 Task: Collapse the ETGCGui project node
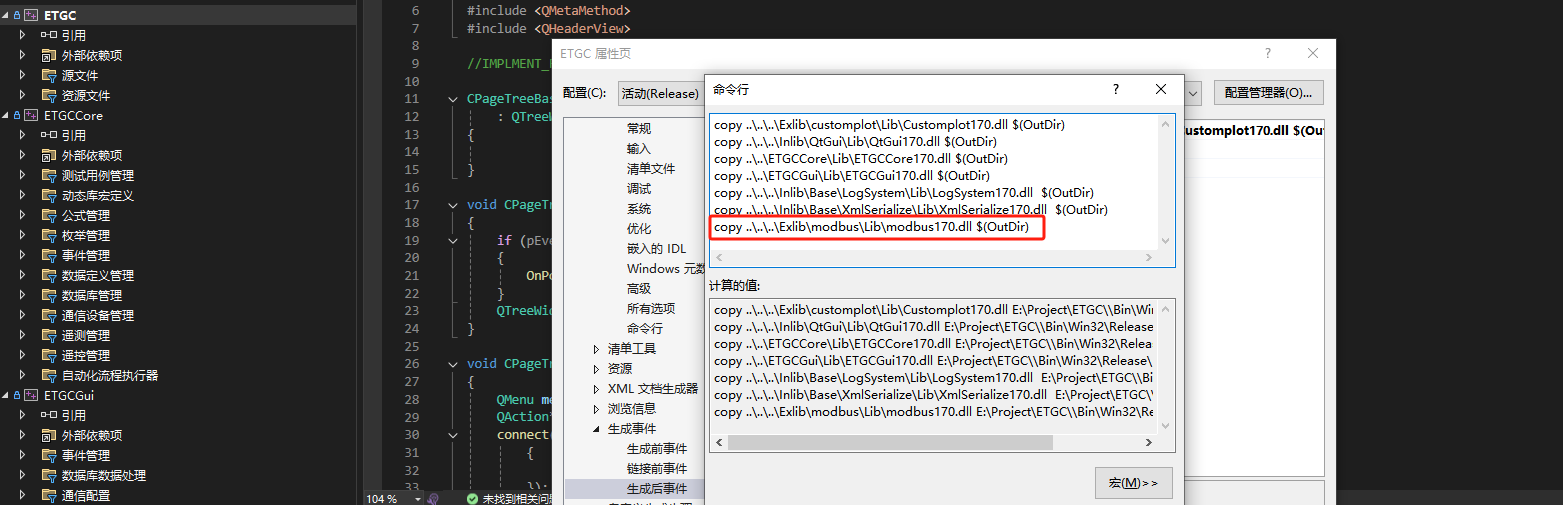(x=5, y=395)
